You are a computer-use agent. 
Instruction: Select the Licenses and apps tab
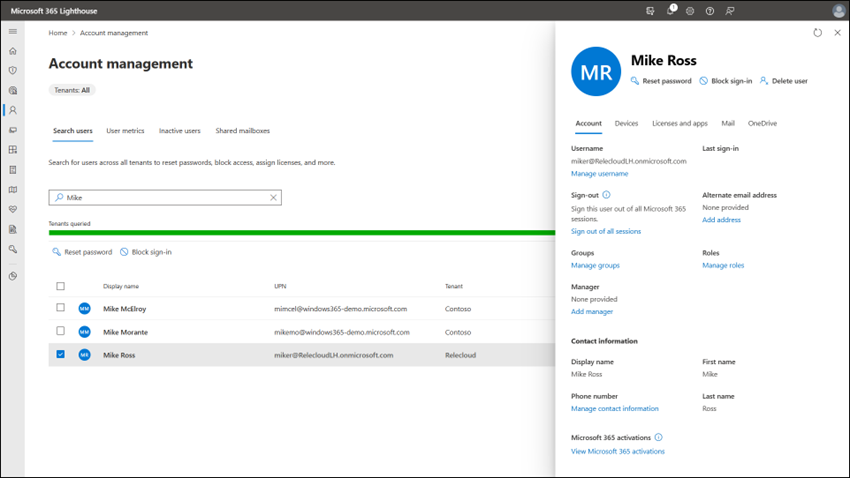pyautogui.click(x=680, y=123)
